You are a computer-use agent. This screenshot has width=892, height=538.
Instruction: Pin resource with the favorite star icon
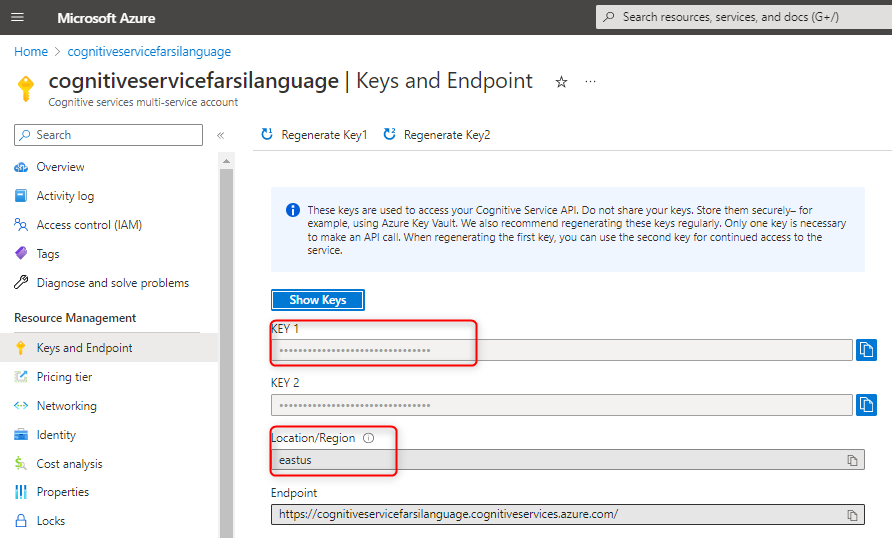[561, 82]
